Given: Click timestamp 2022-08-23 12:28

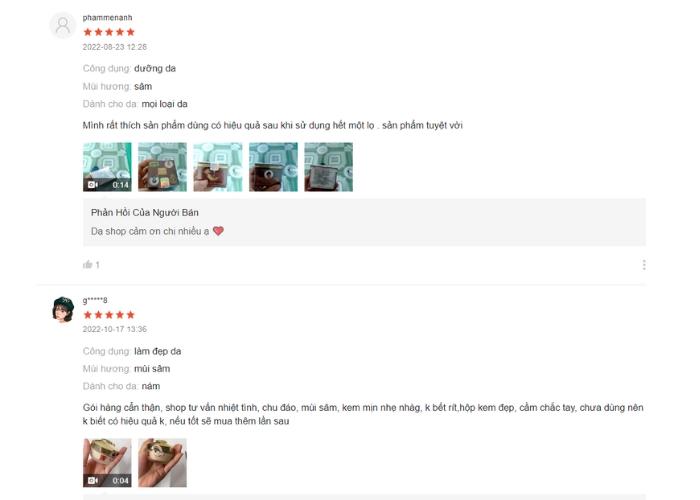Looking at the screenshot, I should 114,47.
